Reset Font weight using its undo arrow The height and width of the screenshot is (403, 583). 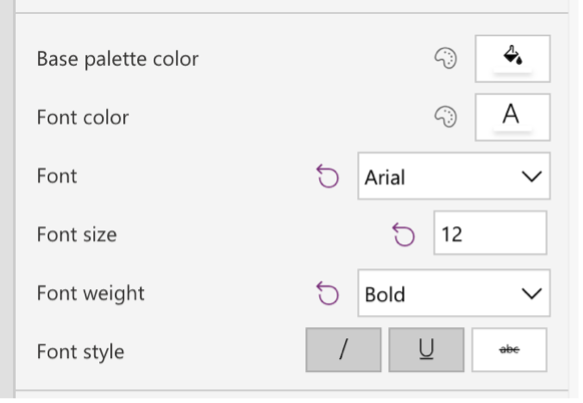coord(328,293)
